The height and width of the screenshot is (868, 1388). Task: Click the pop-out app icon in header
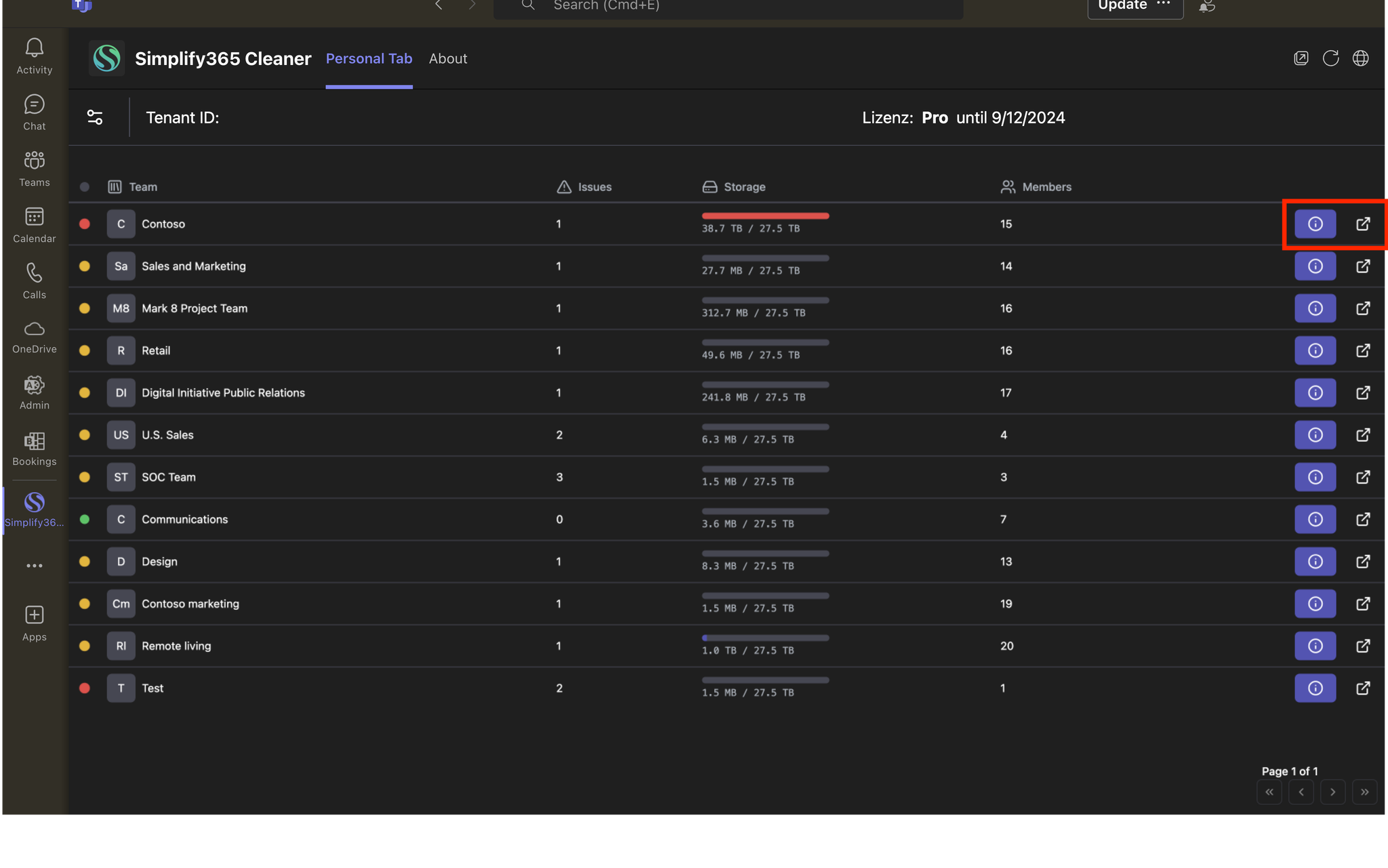1301,58
